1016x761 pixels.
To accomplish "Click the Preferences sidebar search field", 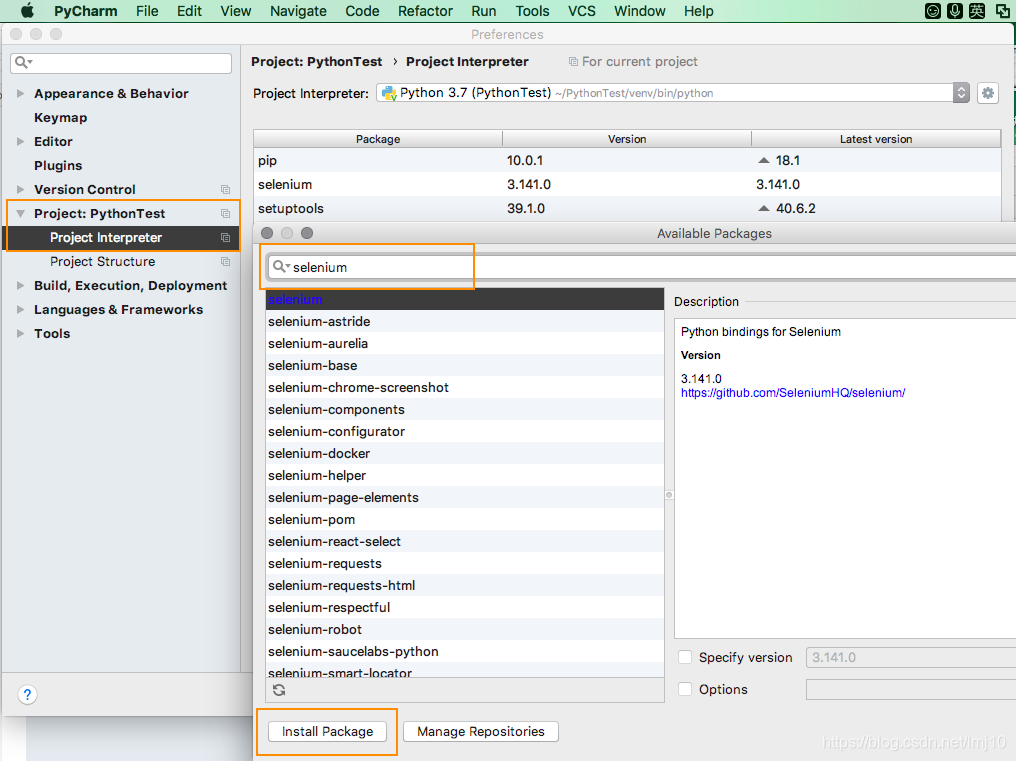I will pos(121,63).
